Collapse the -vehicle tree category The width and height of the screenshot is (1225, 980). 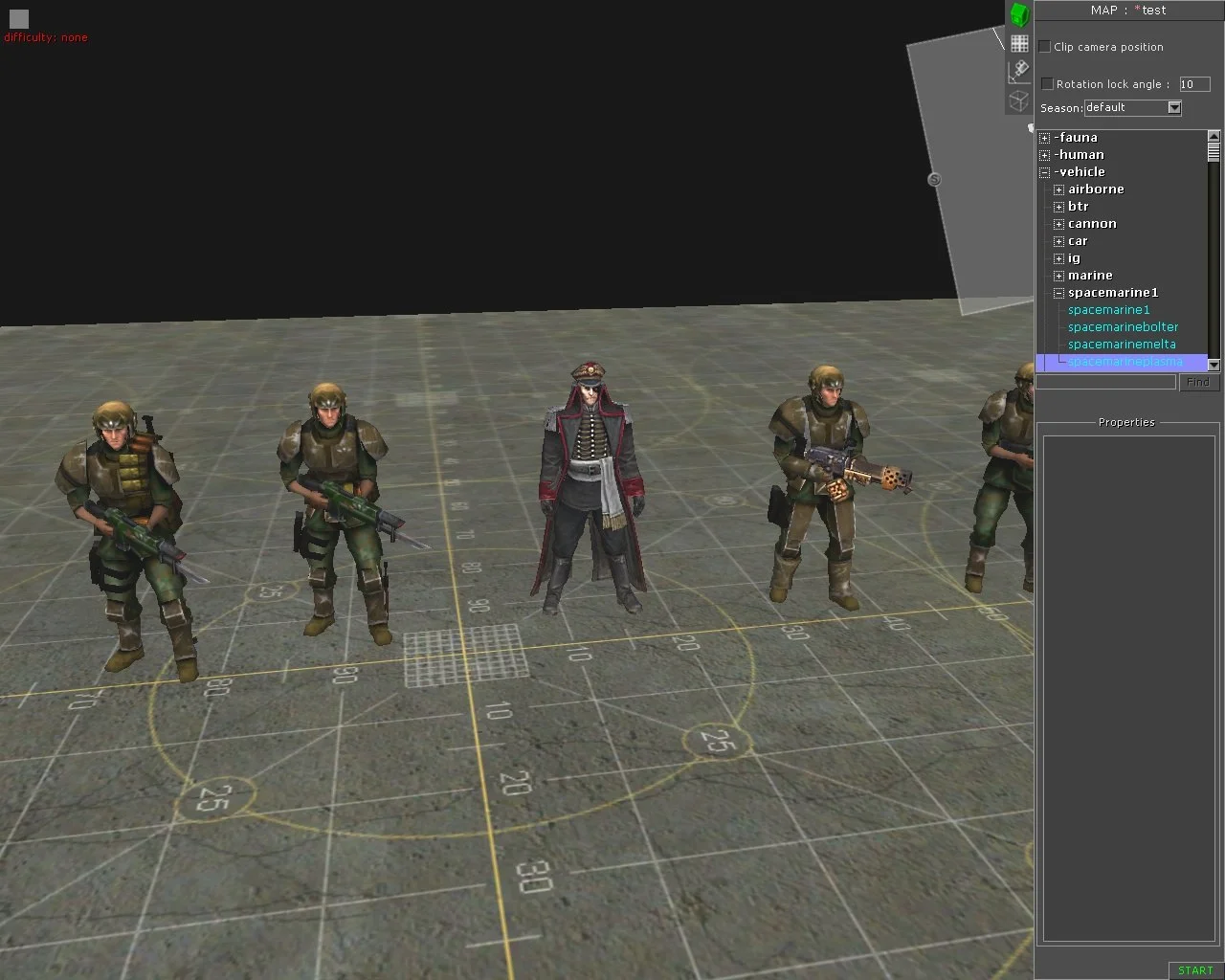click(1045, 172)
